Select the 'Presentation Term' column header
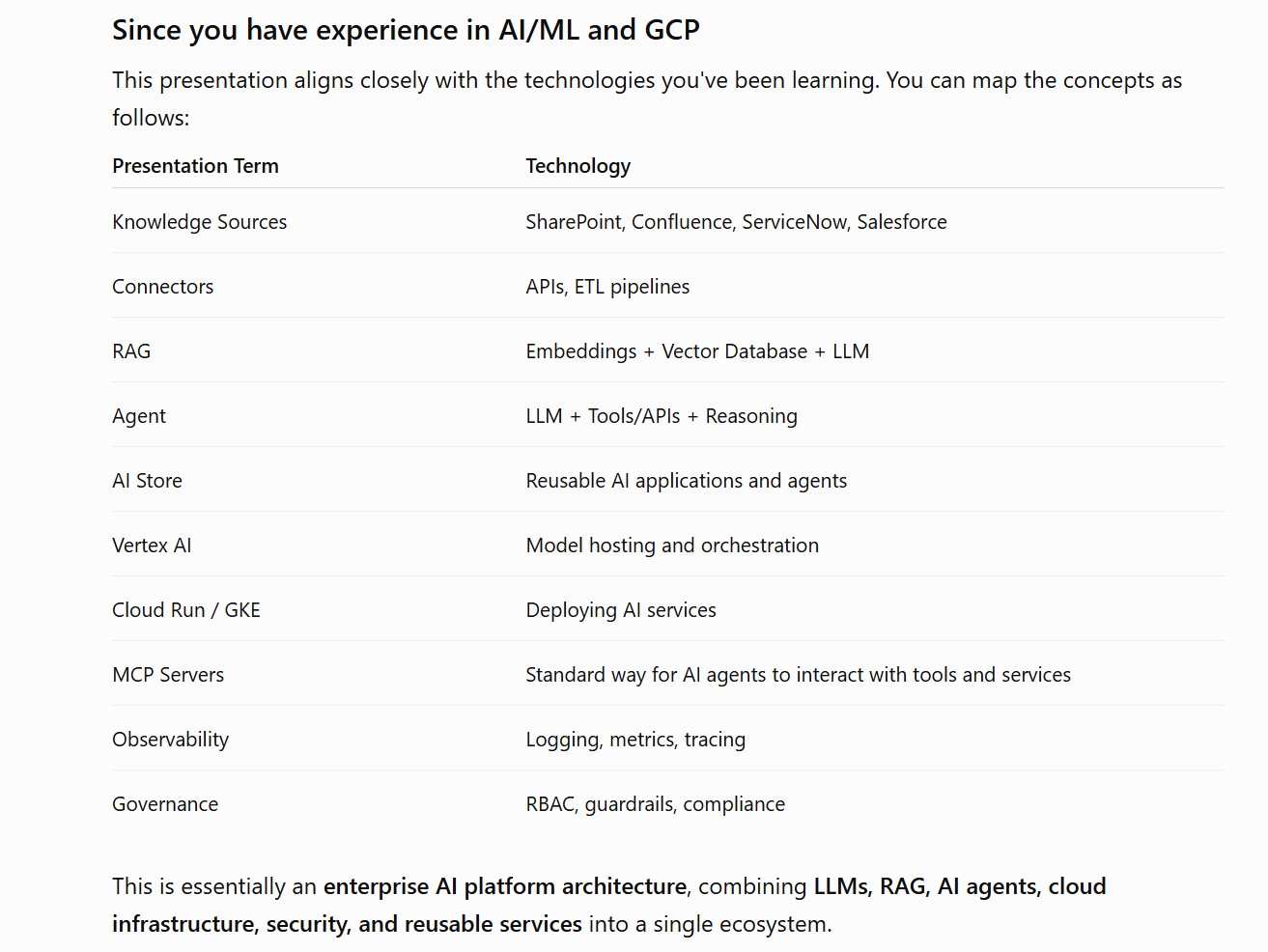 195,166
